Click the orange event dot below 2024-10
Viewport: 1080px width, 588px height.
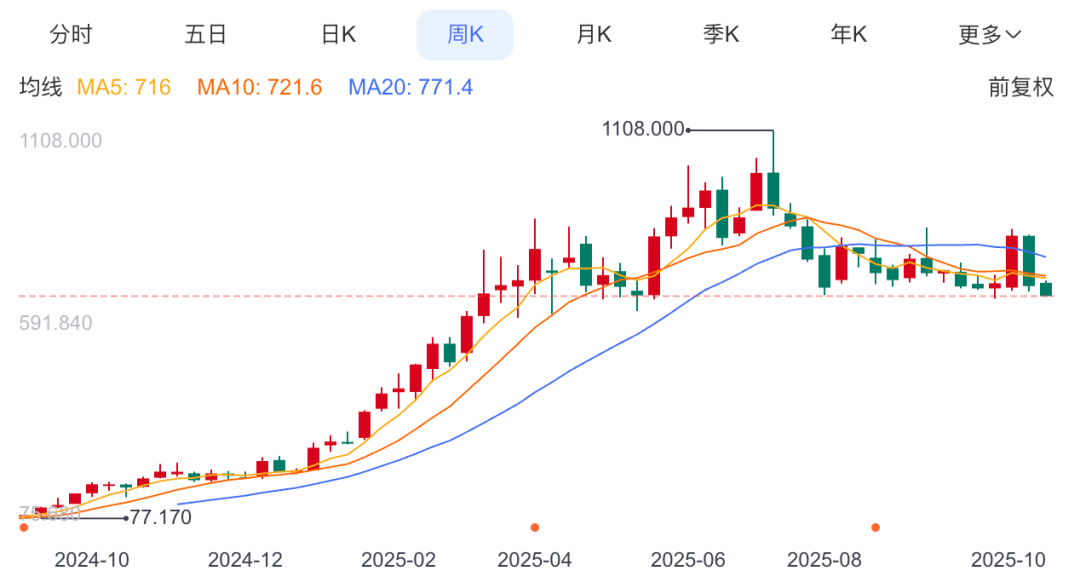pos(24,527)
